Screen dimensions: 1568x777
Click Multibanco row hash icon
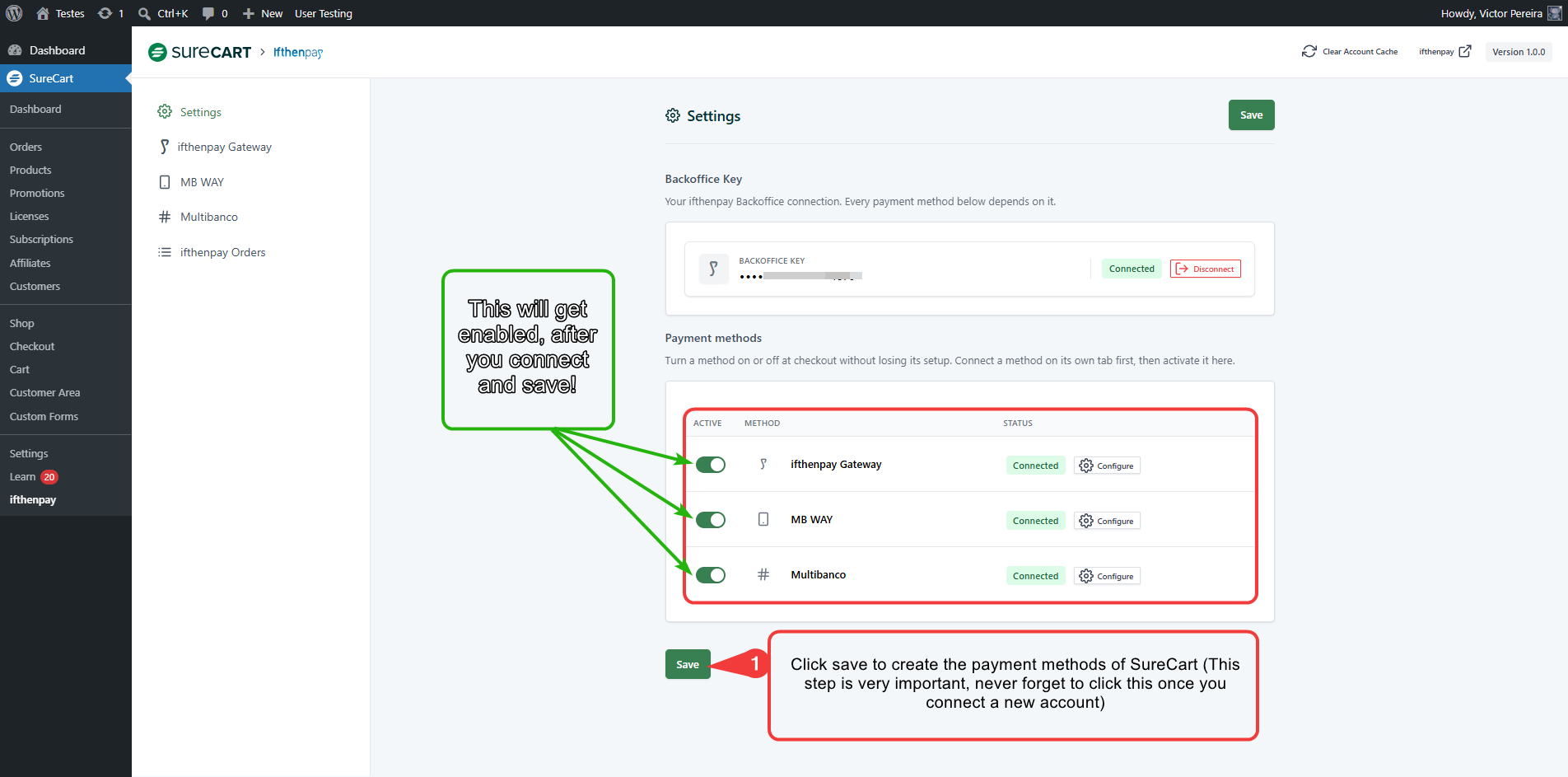click(763, 574)
